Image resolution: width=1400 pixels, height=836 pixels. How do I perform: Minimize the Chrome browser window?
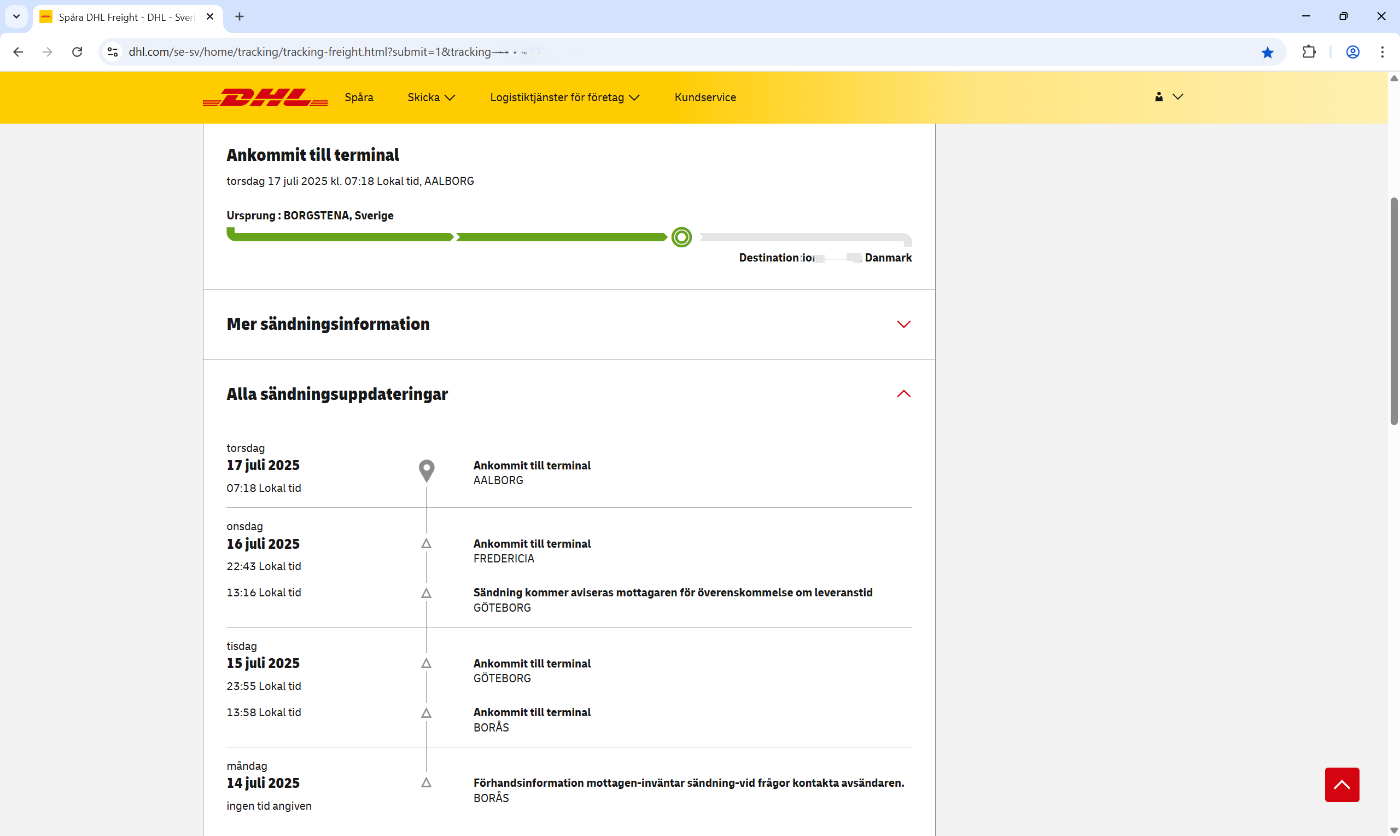click(x=1306, y=17)
